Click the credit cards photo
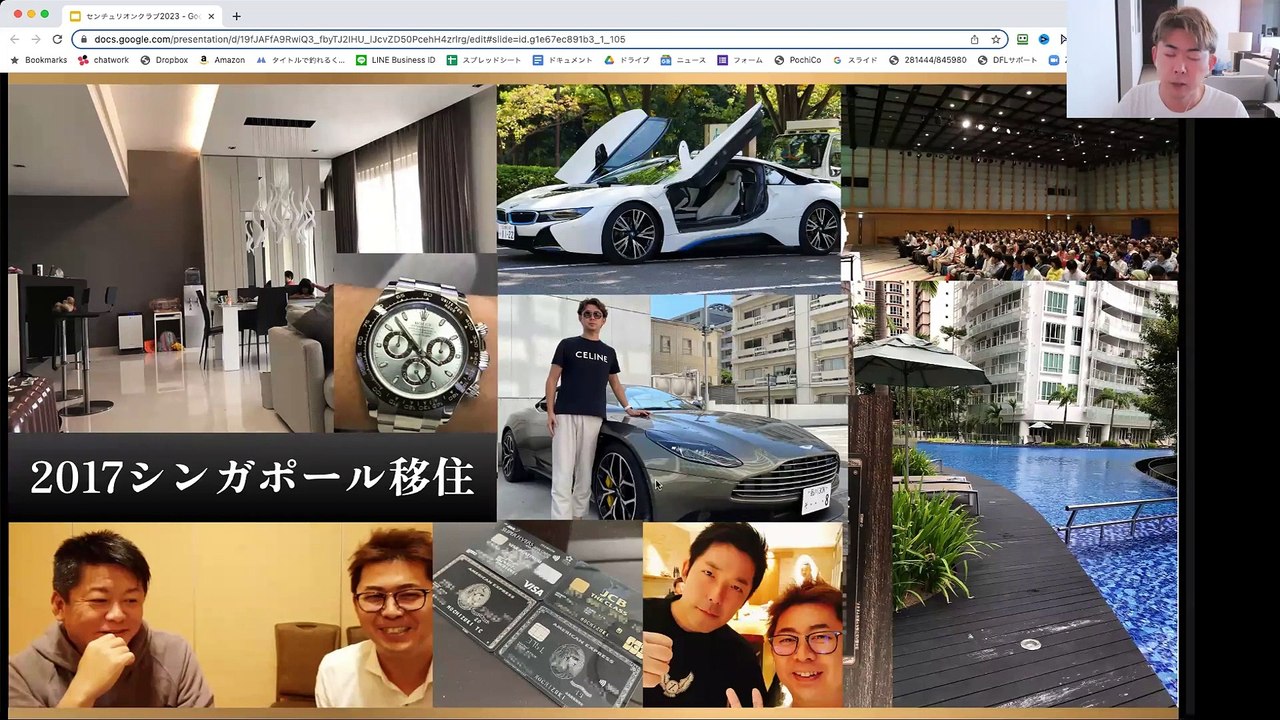The width and height of the screenshot is (1280, 720). pyautogui.click(x=538, y=615)
